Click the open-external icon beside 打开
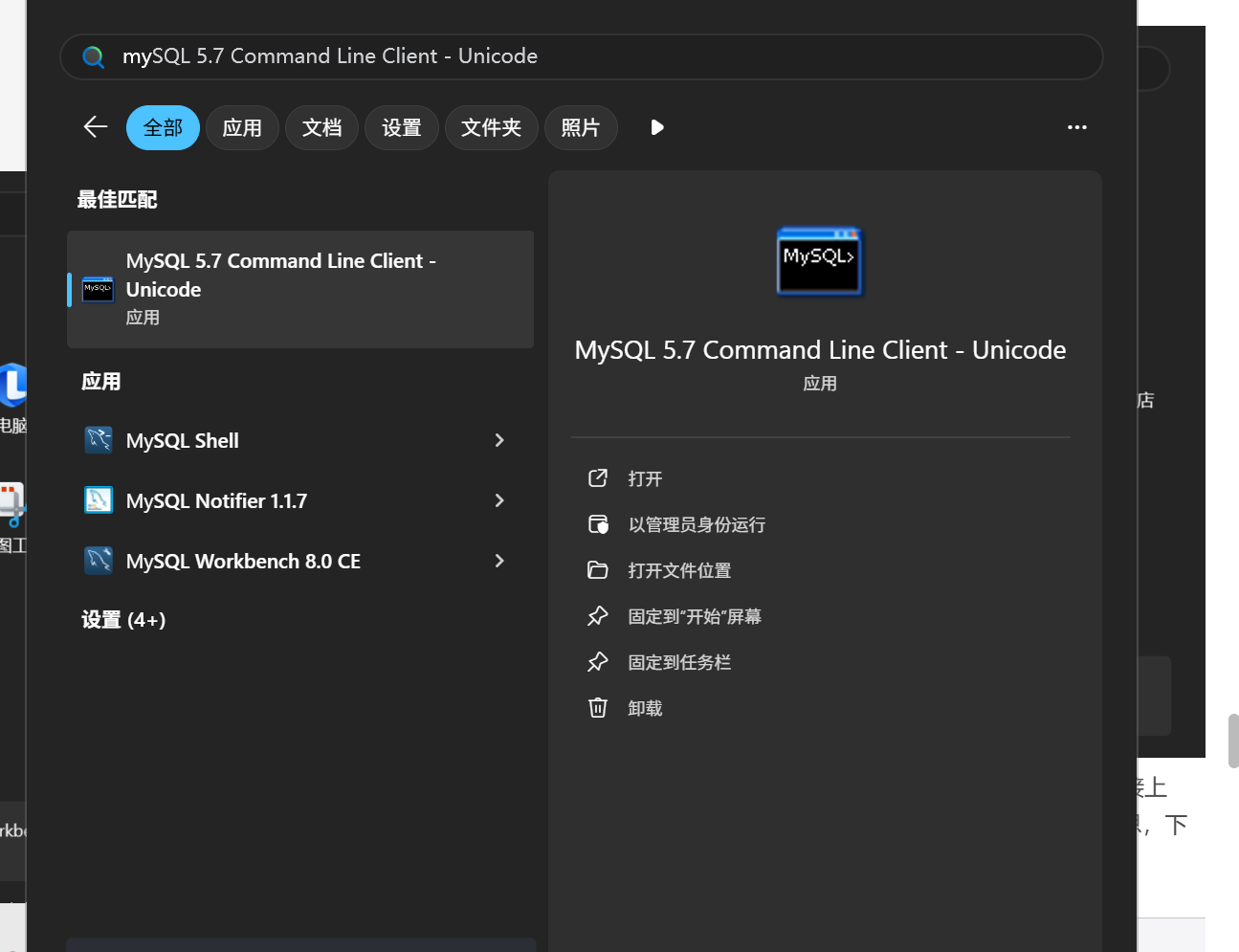Viewport: 1239px width, 952px height. pos(598,478)
